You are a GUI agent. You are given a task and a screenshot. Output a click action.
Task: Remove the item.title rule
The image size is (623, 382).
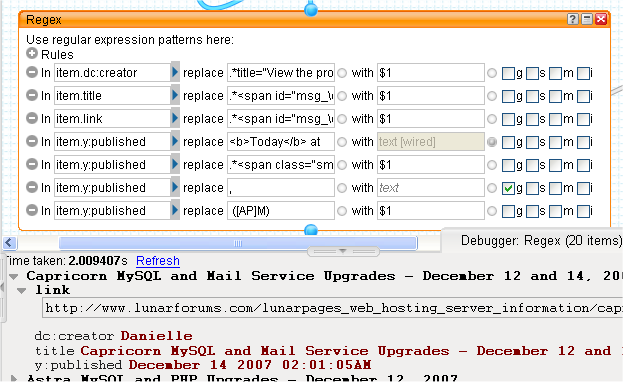tap(32, 95)
